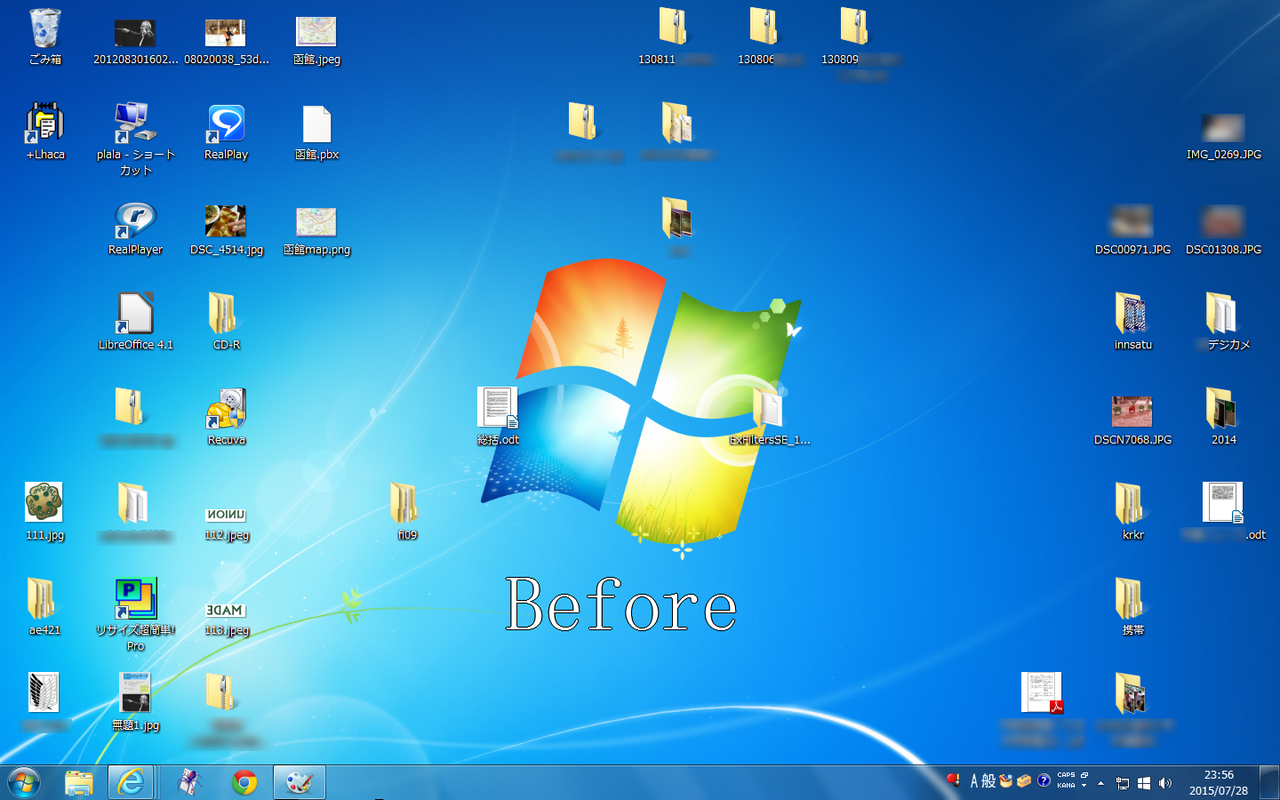Open the ごみ箱 recycle bin icon
1280x800 pixels.
point(45,28)
